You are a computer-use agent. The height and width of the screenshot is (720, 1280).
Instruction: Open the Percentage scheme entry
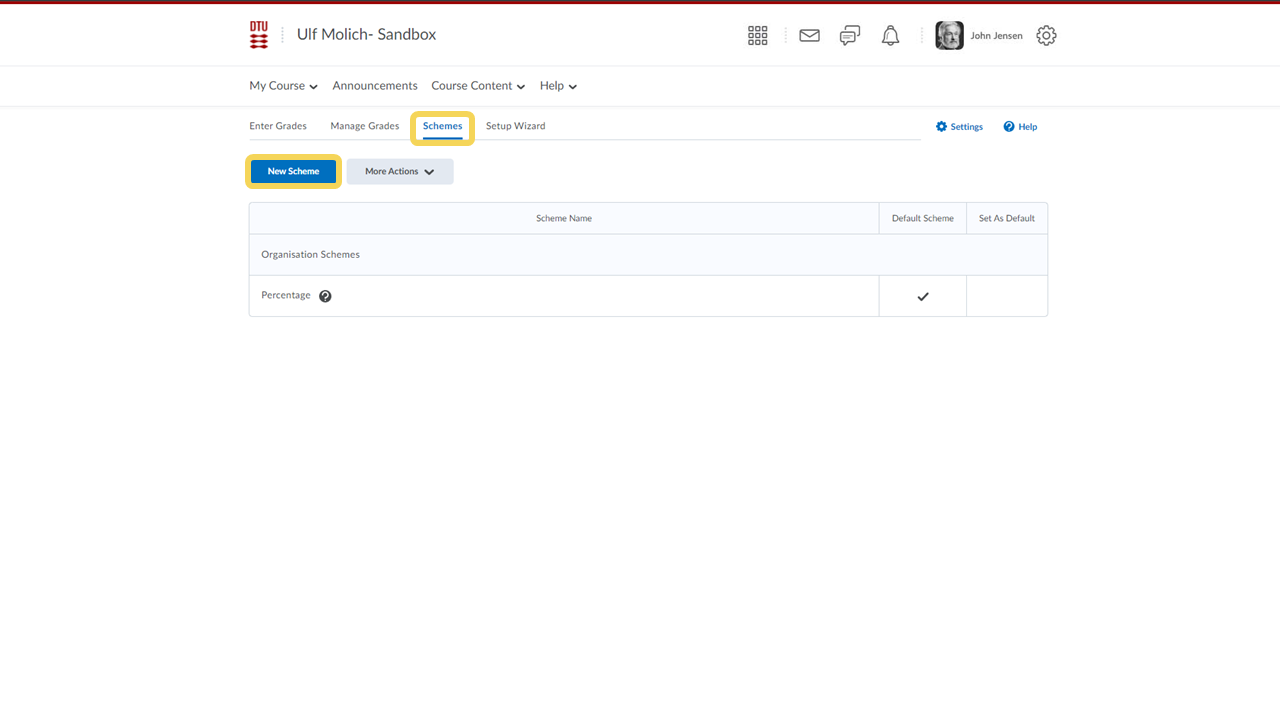[x=286, y=295]
